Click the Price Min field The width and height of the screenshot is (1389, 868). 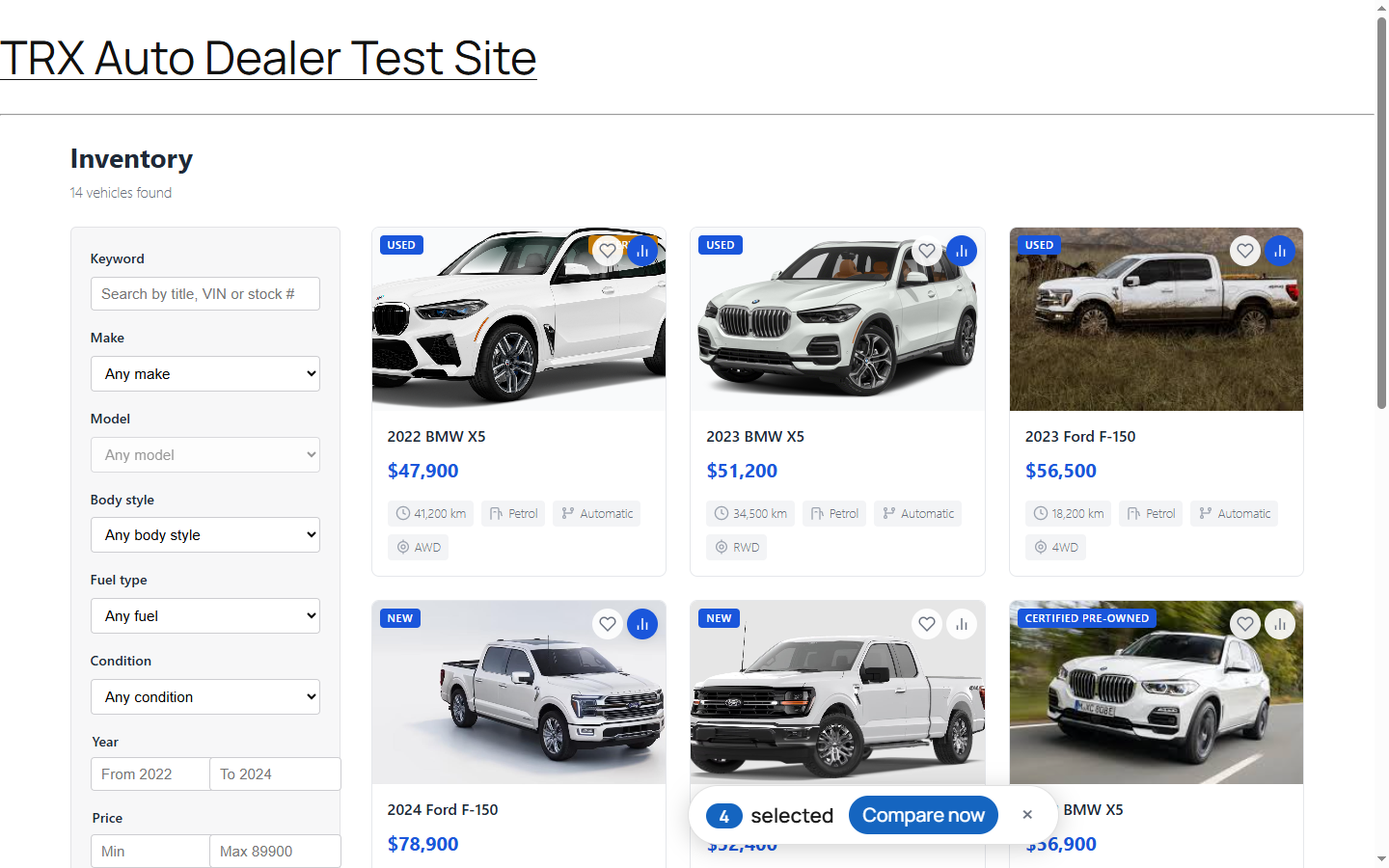pyautogui.click(x=150, y=852)
